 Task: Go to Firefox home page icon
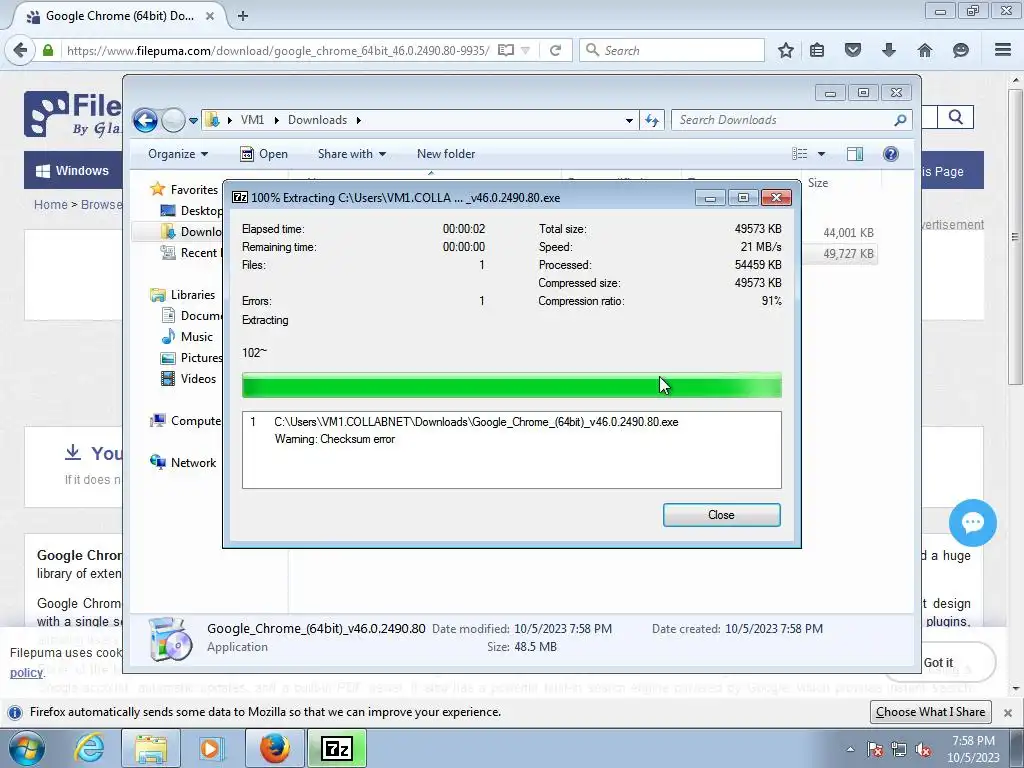(925, 50)
